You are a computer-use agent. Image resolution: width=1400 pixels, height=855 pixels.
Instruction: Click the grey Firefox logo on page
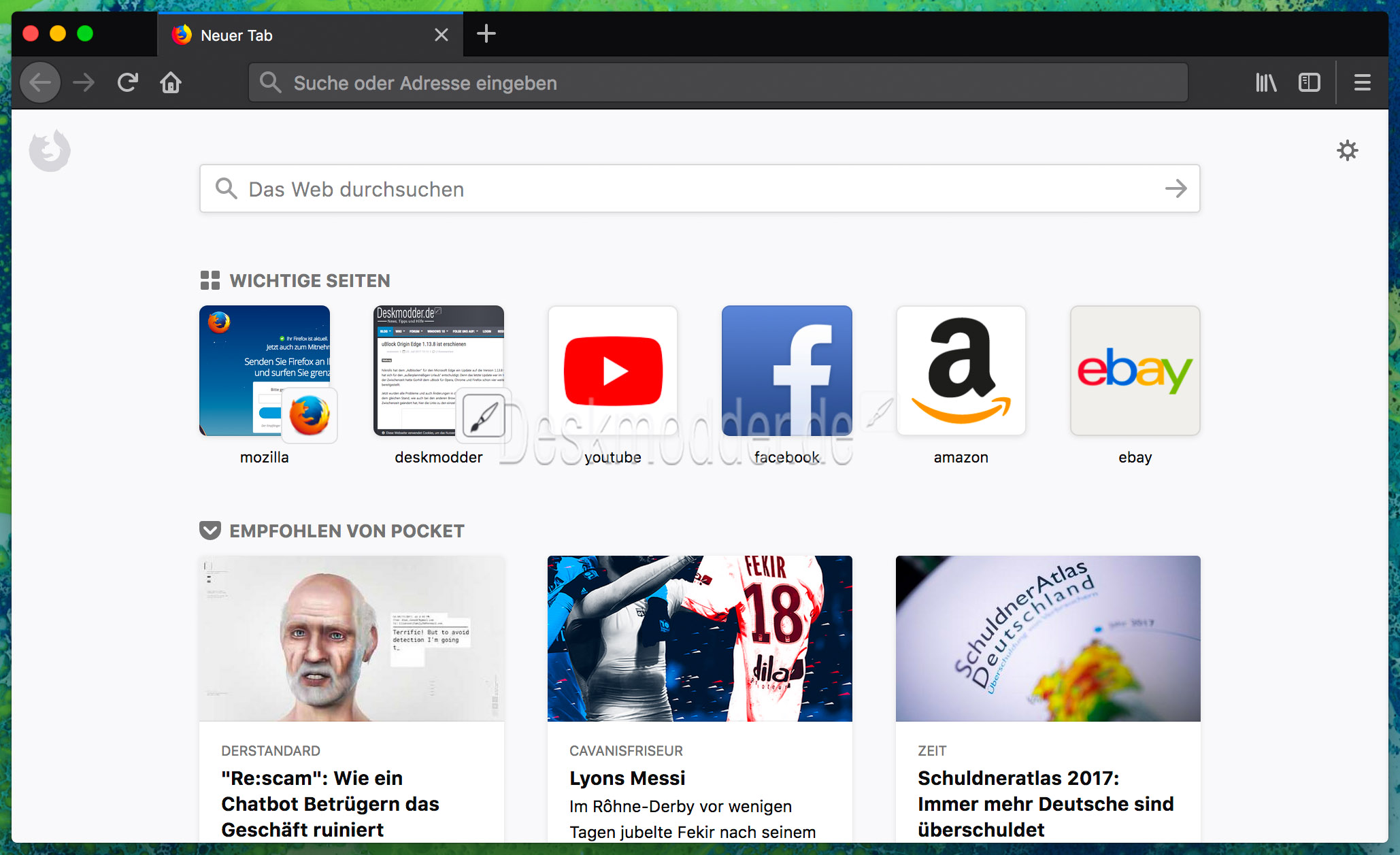point(50,150)
